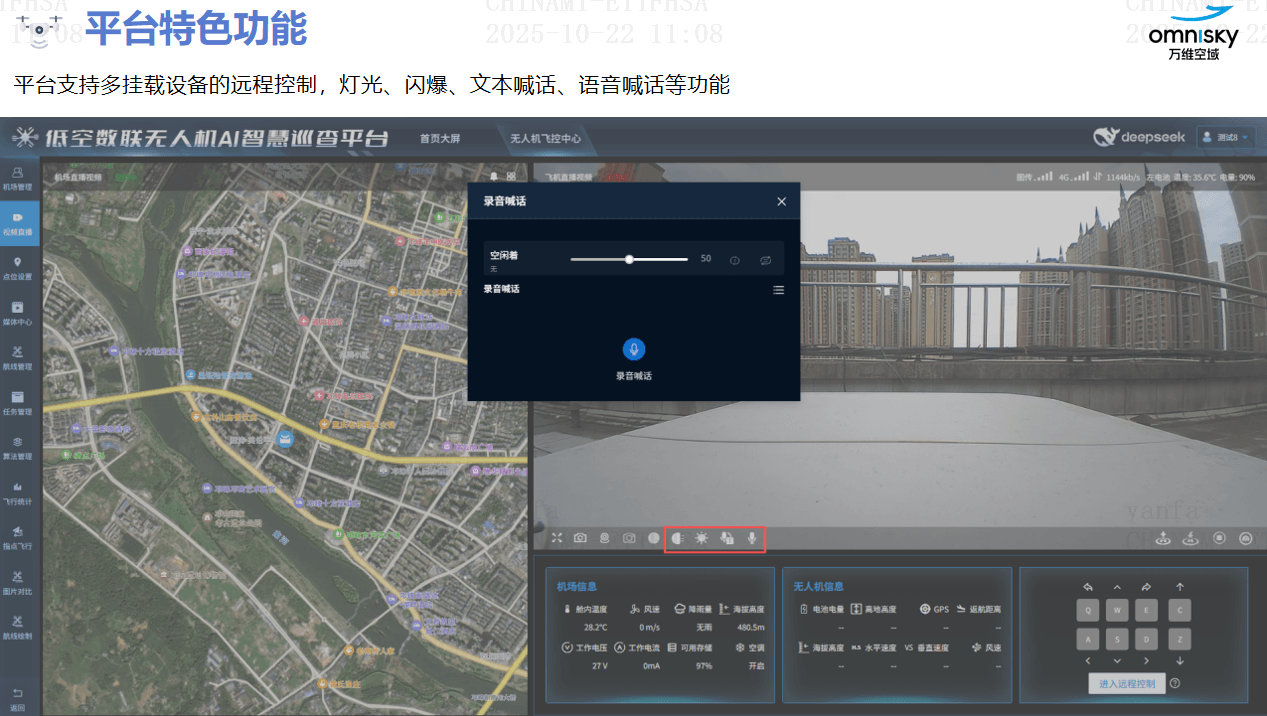
Task: Click the help question mark beside 进入远程控制
Action: coord(1175,684)
